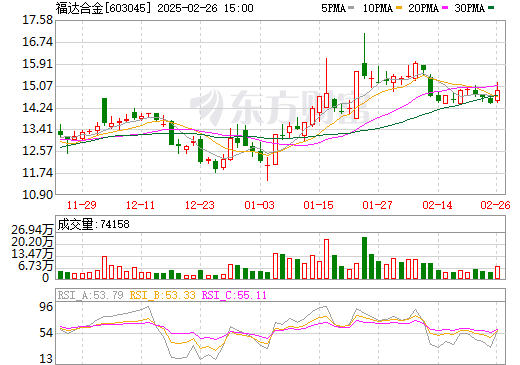Click the 30PMA green legend swatch
The image size is (520, 365).
click(x=491, y=8)
